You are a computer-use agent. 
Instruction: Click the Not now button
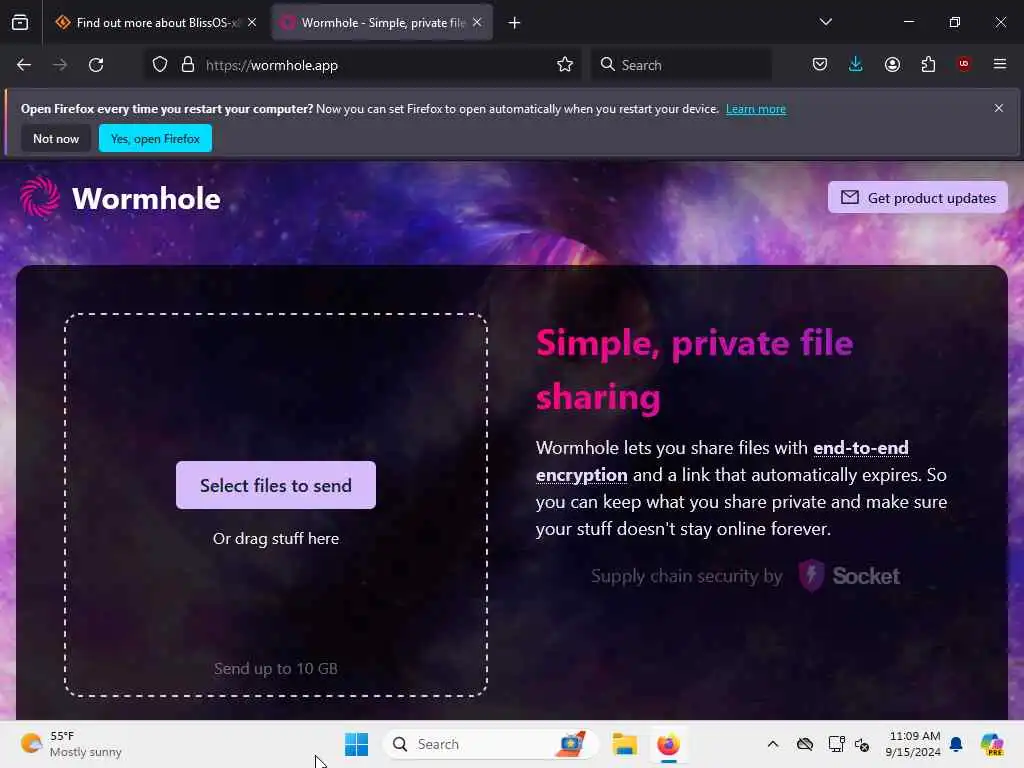click(56, 138)
